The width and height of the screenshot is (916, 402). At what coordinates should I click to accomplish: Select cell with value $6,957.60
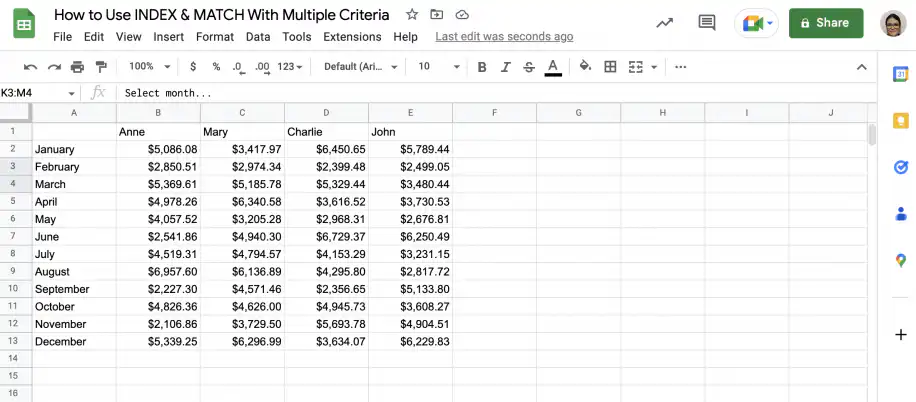tap(158, 272)
